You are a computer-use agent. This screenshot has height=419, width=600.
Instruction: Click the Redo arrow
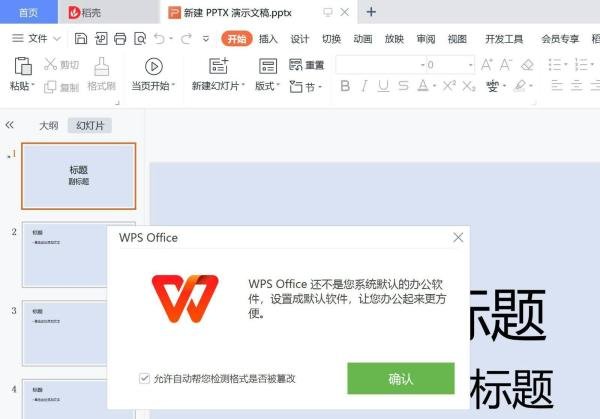(186, 39)
